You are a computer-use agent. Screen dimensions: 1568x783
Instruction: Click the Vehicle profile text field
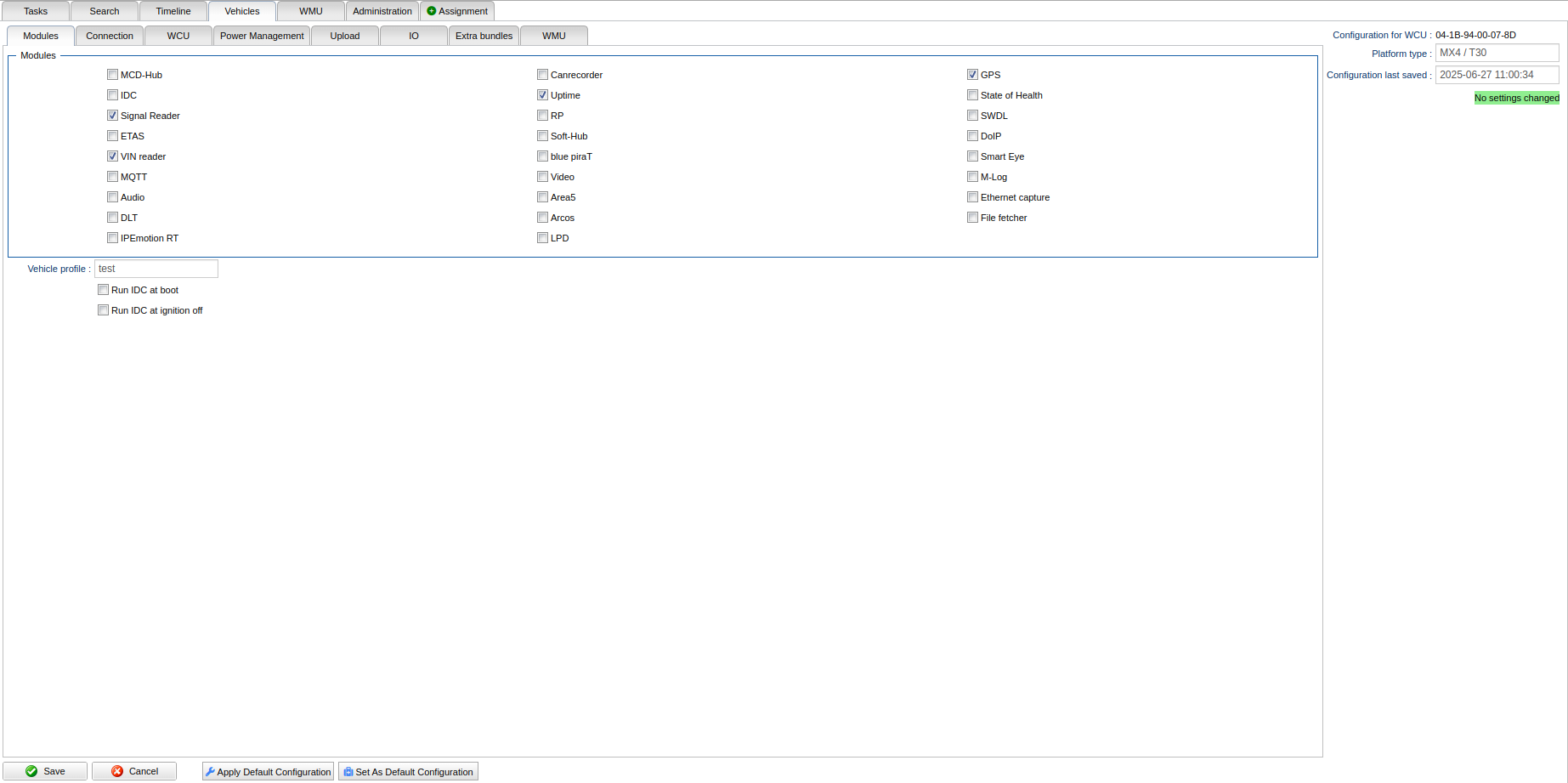156,269
